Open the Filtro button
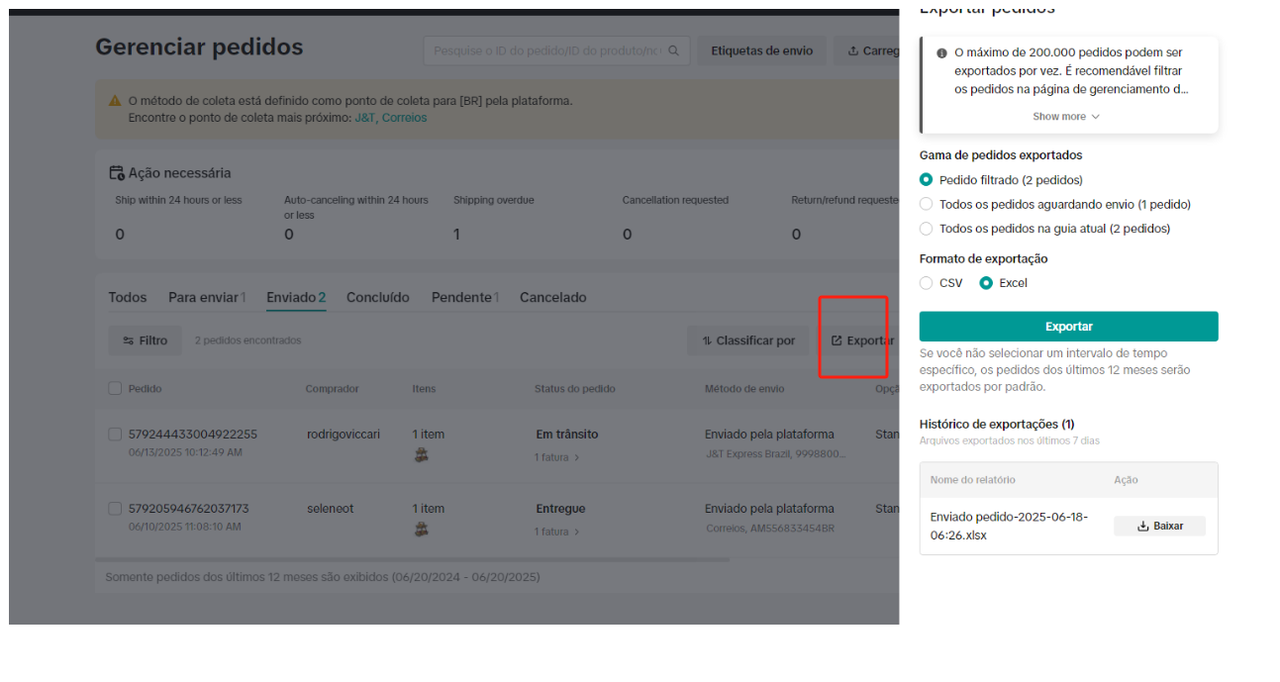The width and height of the screenshot is (1280, 682). point(145,341)
